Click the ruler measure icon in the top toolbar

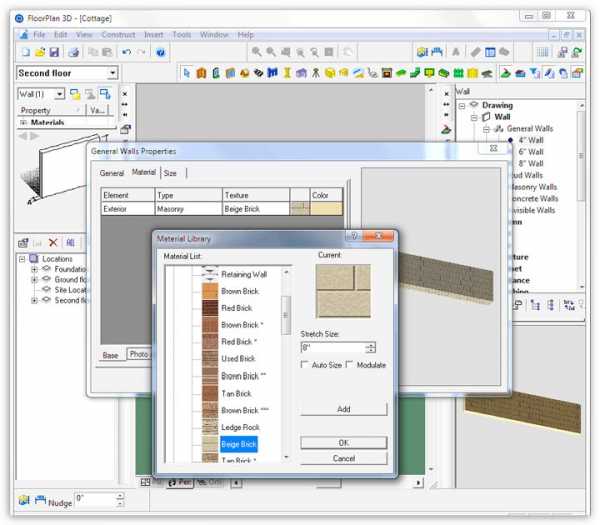click(475, 52)
